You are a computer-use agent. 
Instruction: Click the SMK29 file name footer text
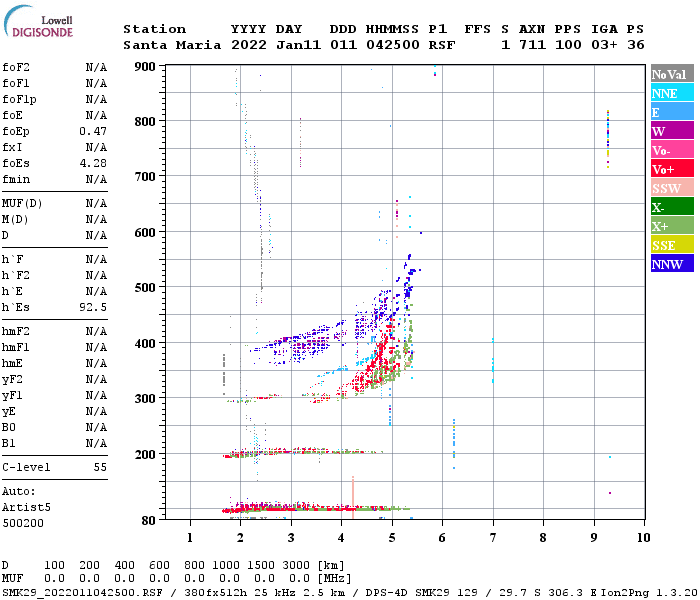tap(82, 593)
